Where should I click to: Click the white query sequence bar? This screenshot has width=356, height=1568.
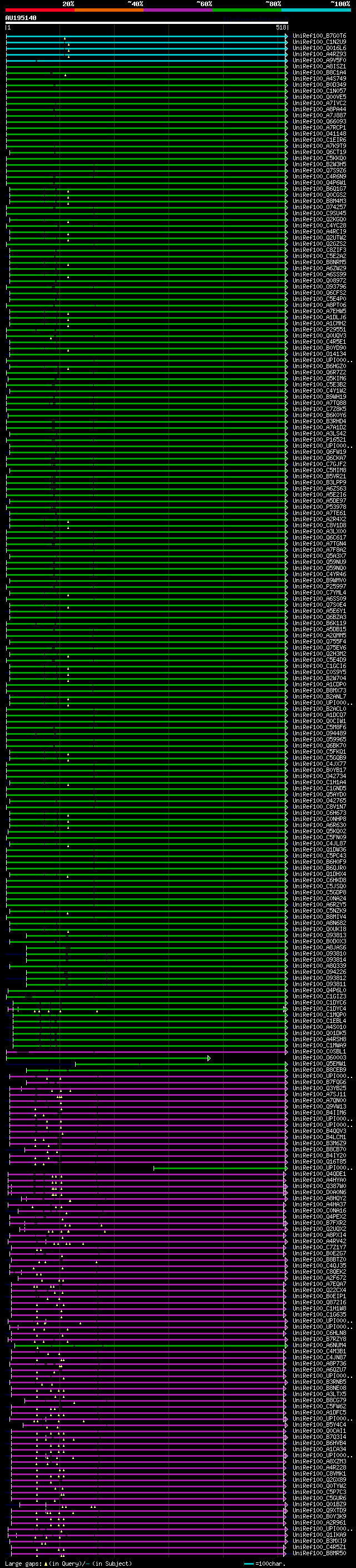pos(146,22)
